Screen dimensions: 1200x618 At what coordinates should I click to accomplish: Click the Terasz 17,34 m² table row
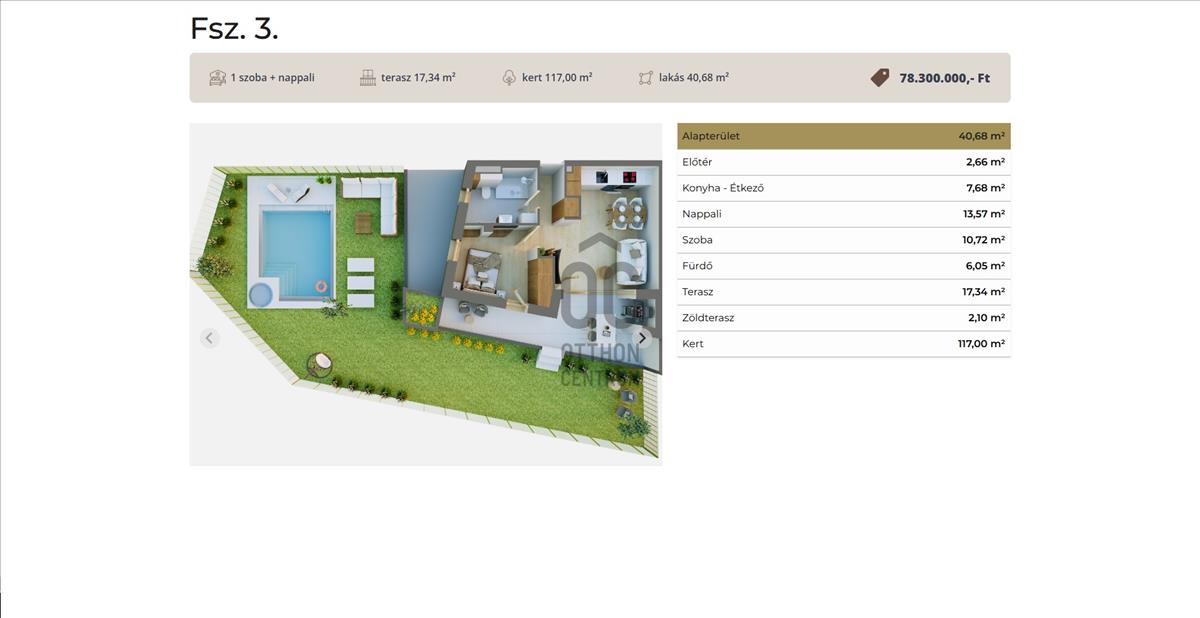pos(843,292)
